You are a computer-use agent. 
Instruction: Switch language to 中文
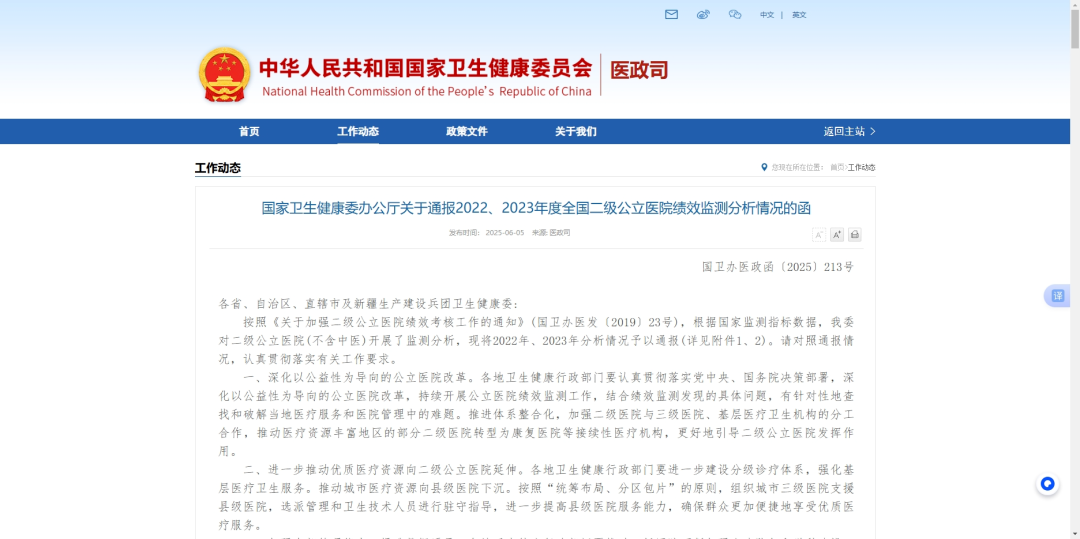[767, 14]
